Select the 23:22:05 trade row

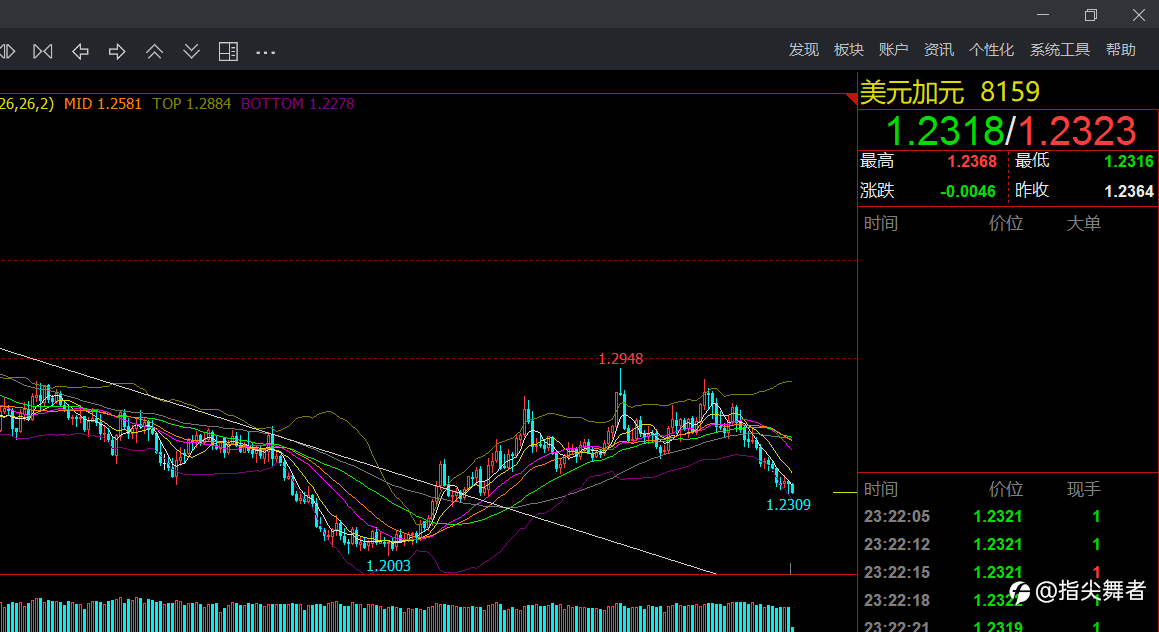click(1008, 517)
